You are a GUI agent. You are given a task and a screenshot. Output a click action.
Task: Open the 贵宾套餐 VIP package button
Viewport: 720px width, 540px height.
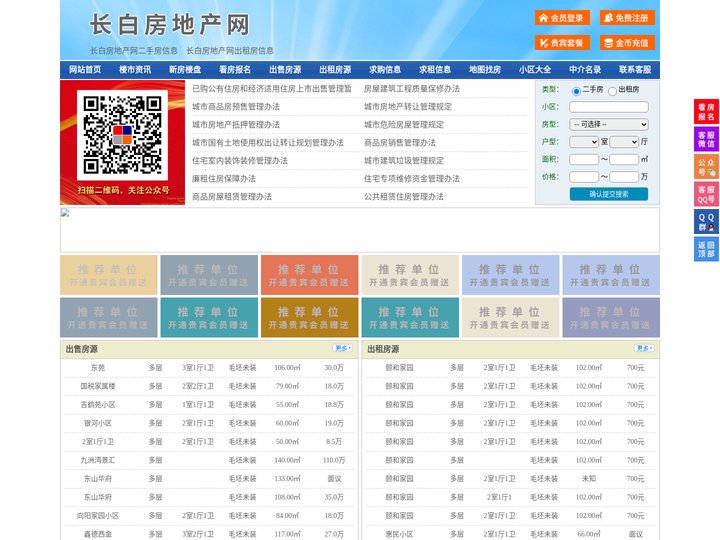click(562, 43)
